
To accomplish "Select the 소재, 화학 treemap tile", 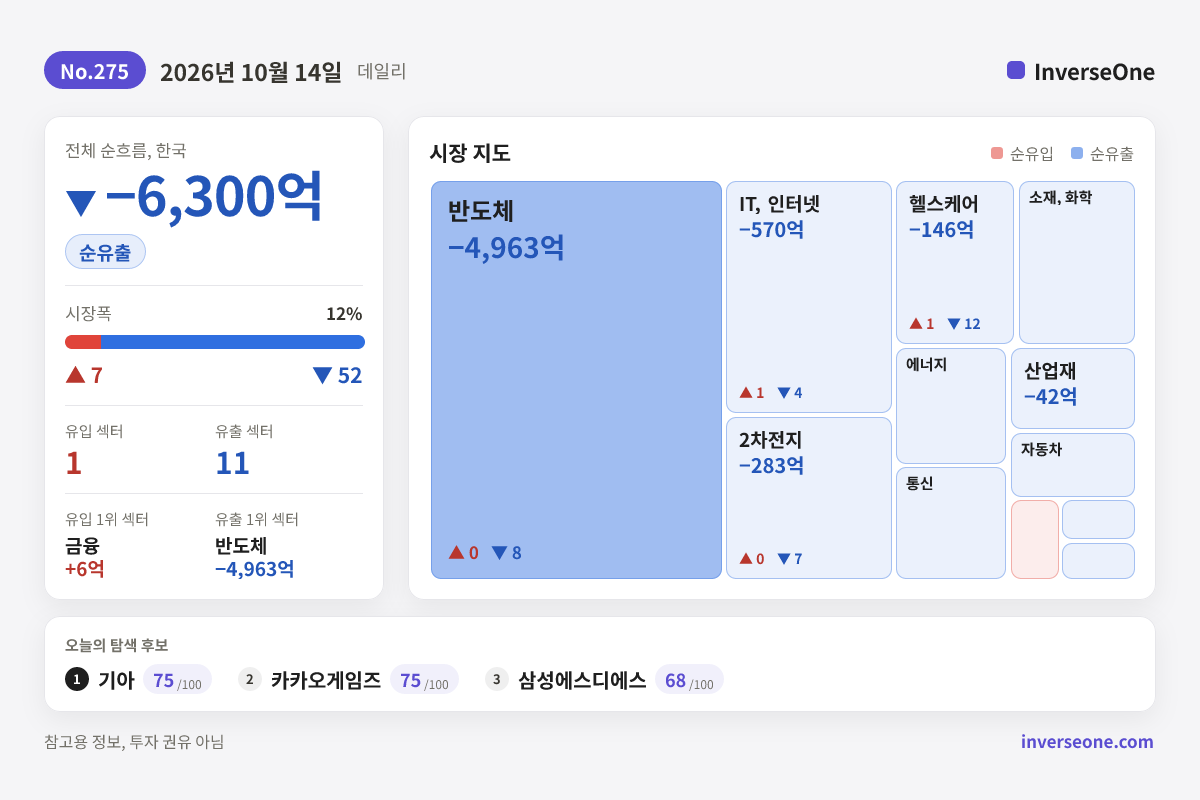I will coord(1077,262).
